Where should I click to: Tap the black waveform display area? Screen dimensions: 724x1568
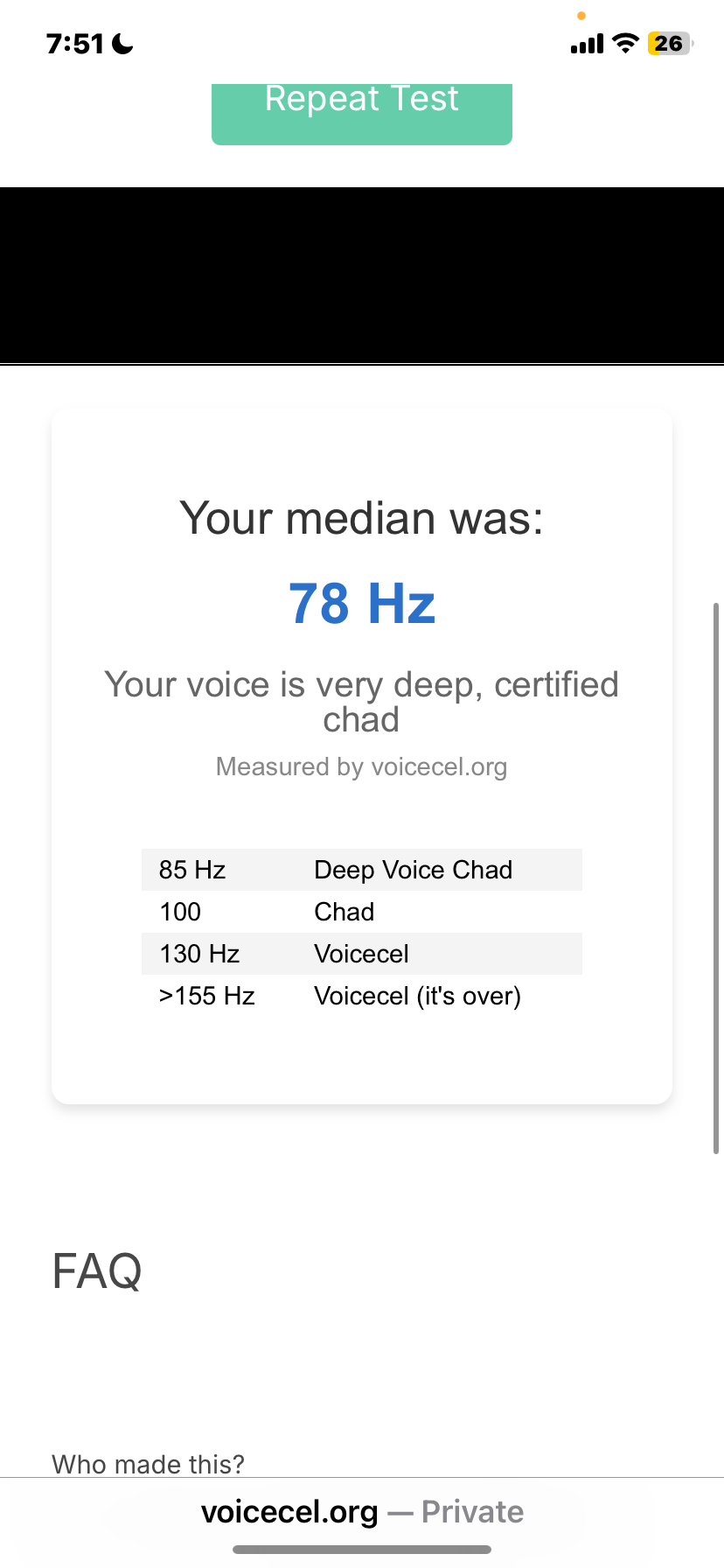[362, 275]
